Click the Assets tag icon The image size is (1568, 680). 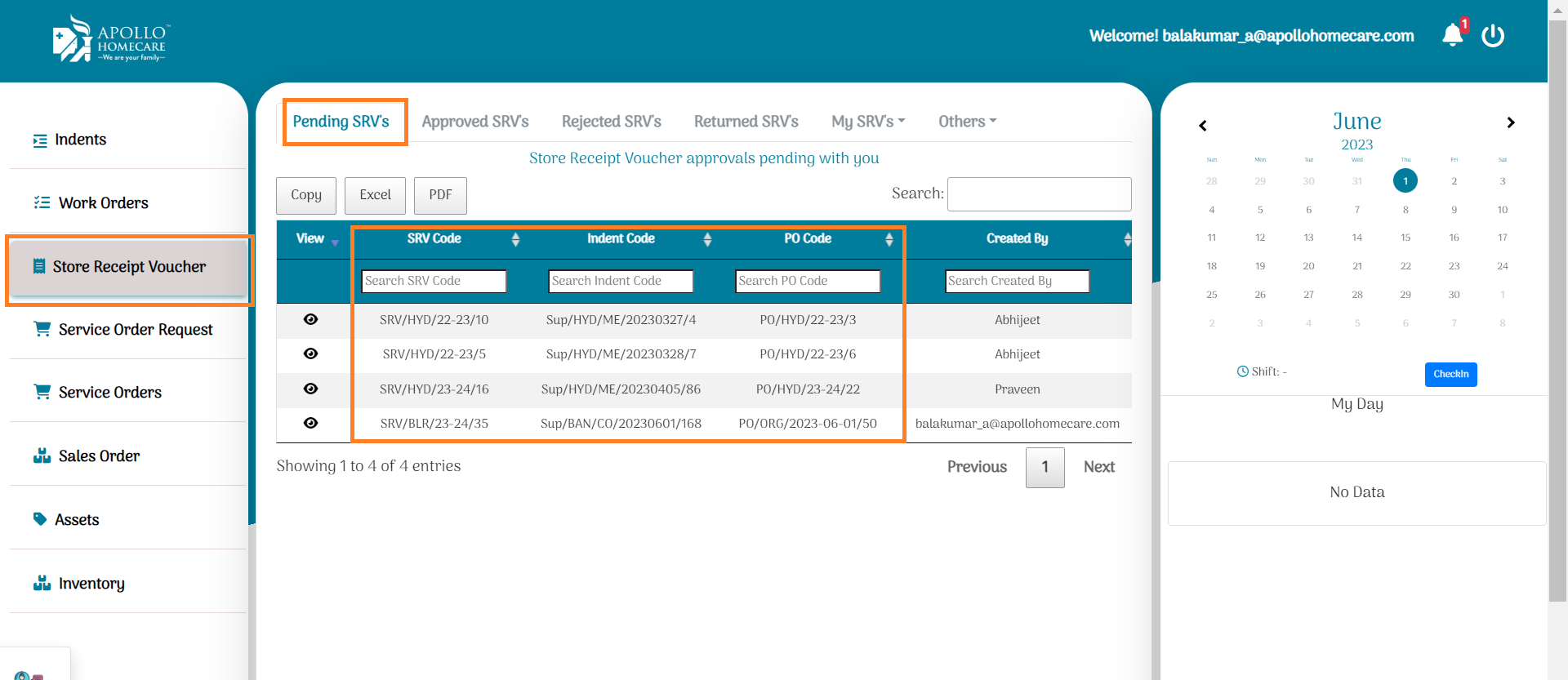[40, 518]
